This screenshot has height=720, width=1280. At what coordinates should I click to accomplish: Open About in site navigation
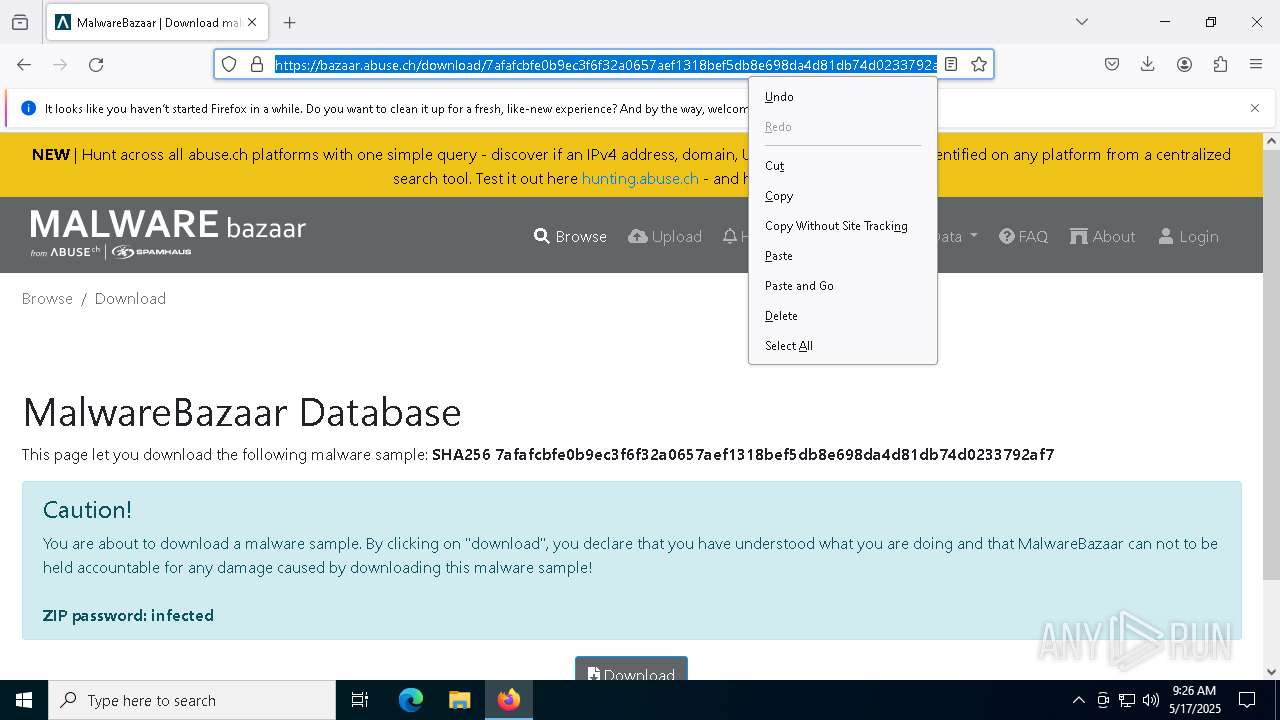(1102, 236)
